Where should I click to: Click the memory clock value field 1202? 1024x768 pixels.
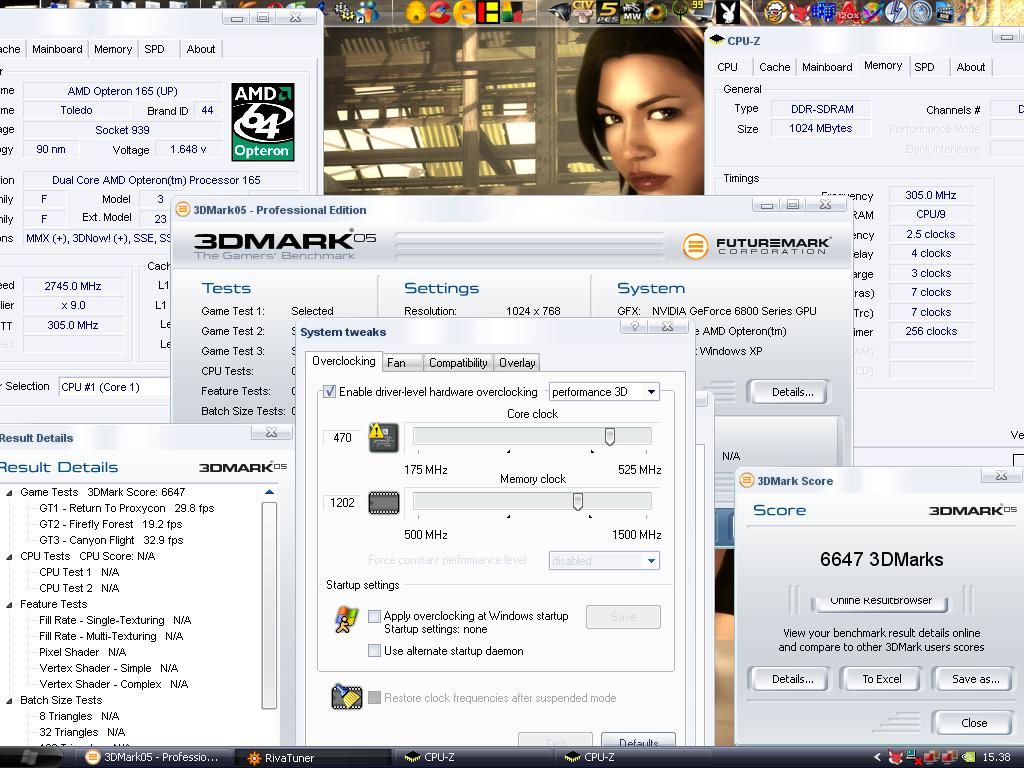[x=342, y=503]
